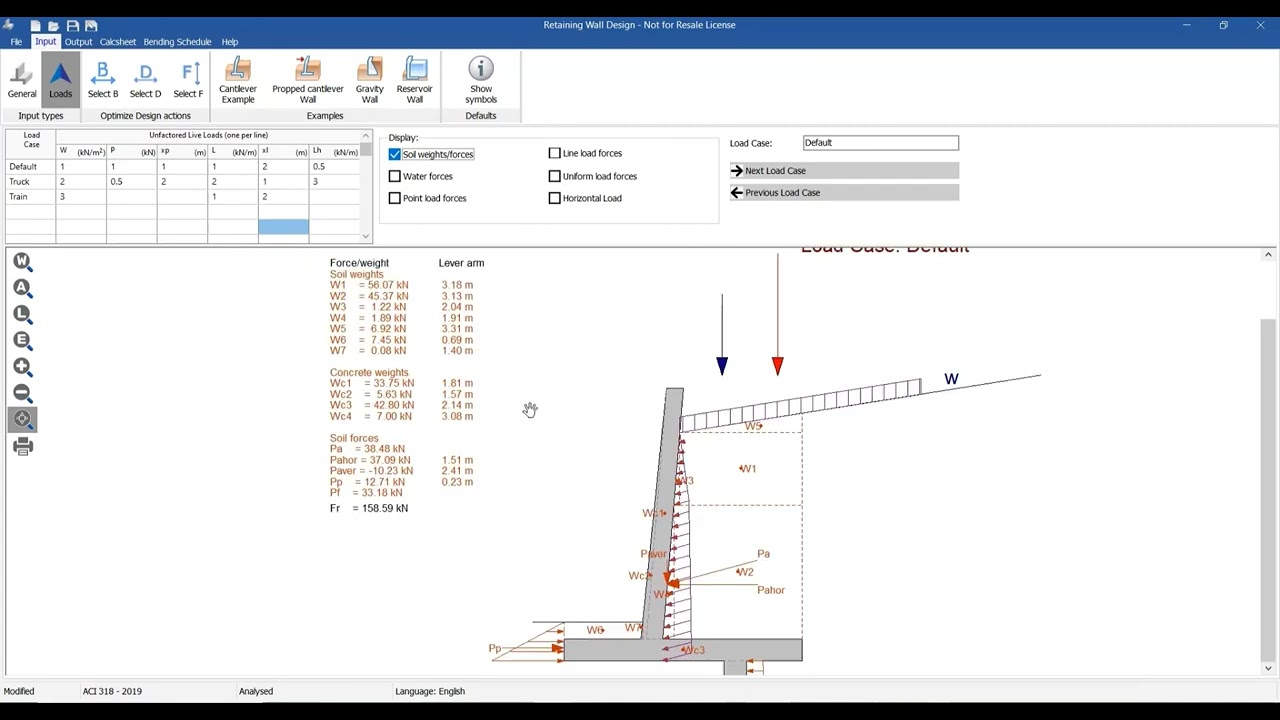Run the Select F optimize action
The height and width of the screenshot is (720, 1280).
[x=188, y=80]
